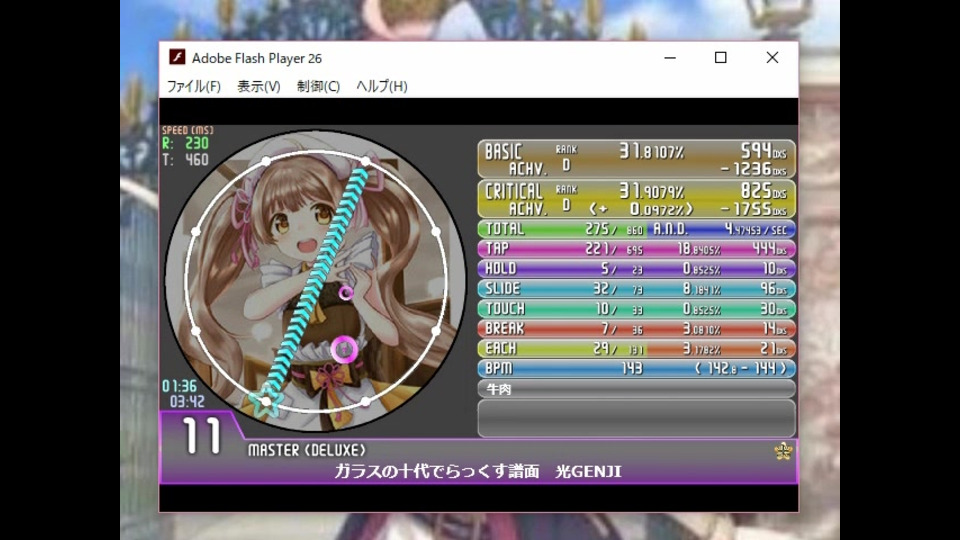Image resolution: width=960 pixels, height=540 pixels.
Task: Click the SLIDE statistics row
Action: coord(636,288)
